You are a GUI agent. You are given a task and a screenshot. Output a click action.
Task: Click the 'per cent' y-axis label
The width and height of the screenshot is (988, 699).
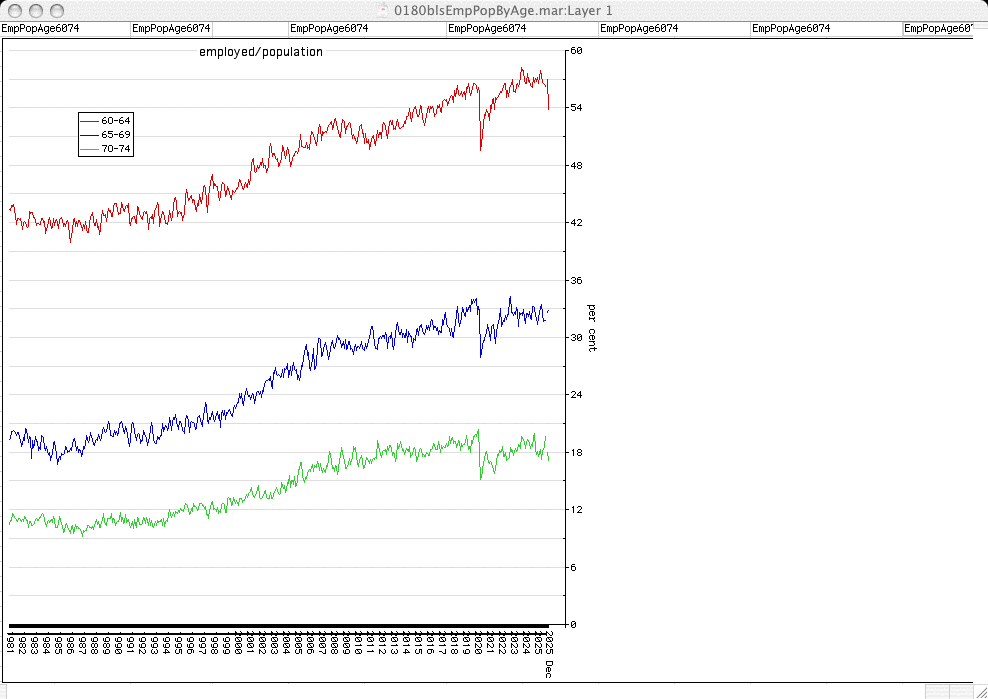591,327
